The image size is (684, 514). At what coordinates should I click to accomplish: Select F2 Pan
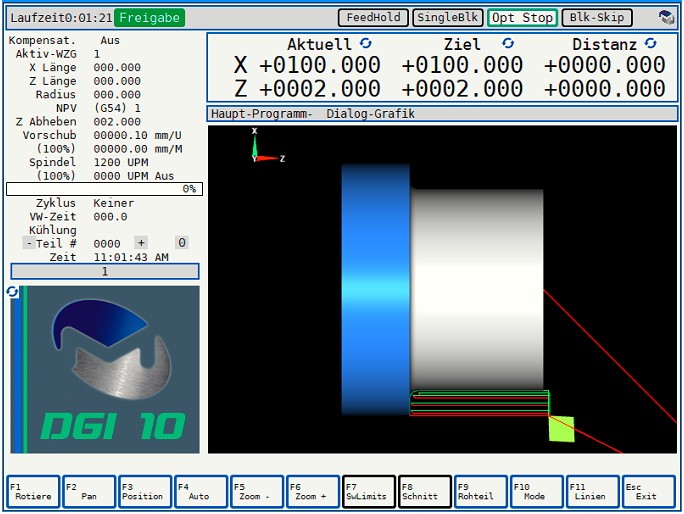[x=89, y=492]
